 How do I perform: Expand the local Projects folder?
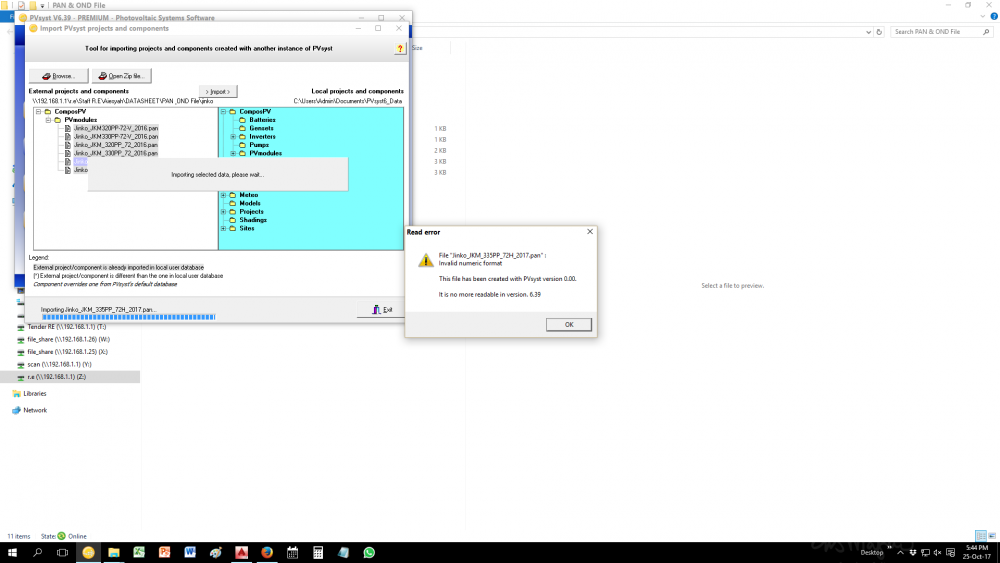(x=224, y=212)
